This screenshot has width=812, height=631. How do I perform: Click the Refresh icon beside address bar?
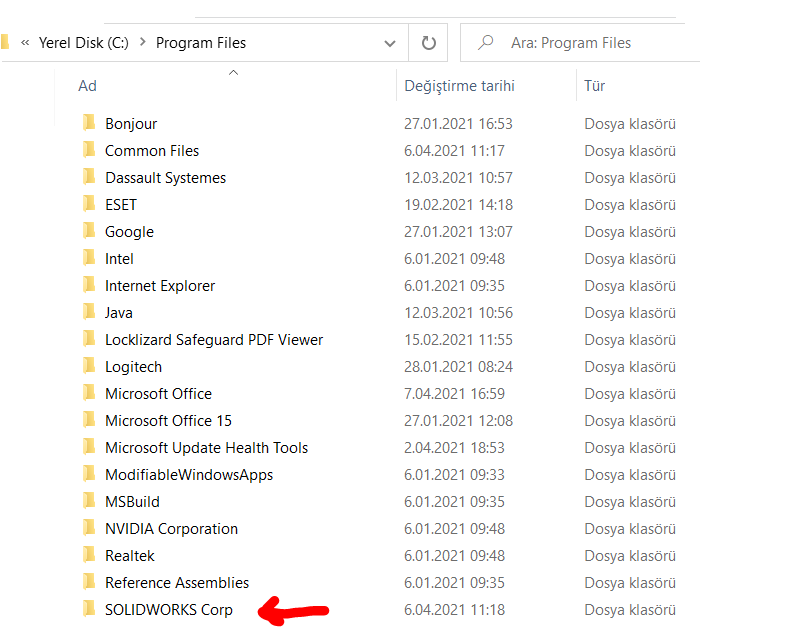click(429, 43)
